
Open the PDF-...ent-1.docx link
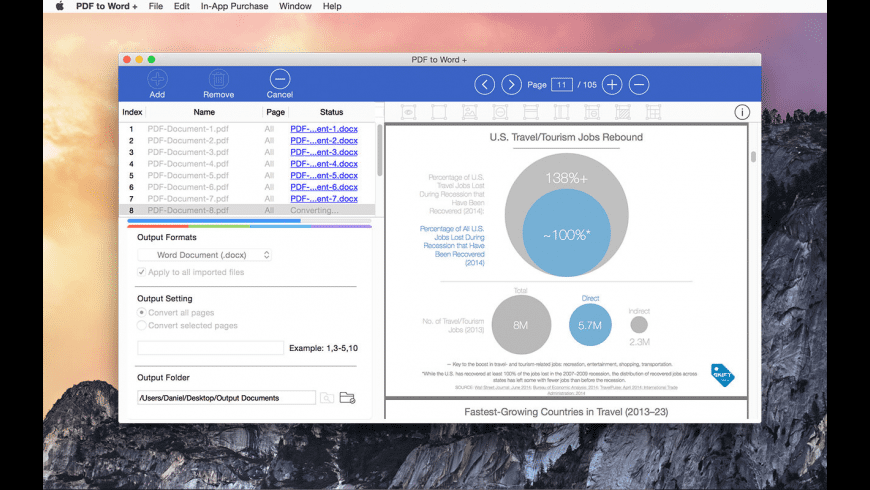point(324,129)
